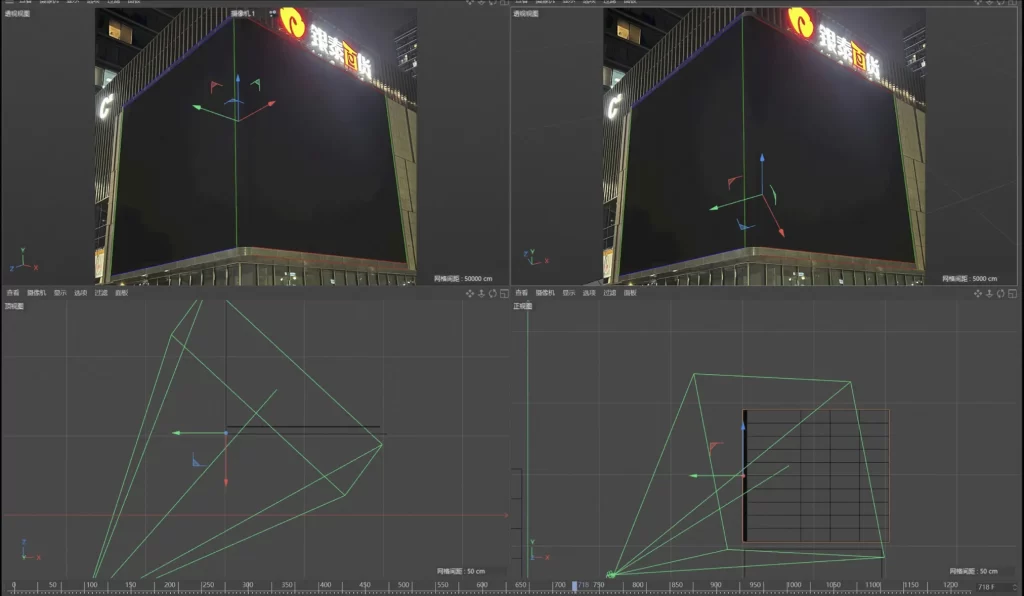Open 查看 menu in the top view panel
This screenshot has height=596, width=1024.
(x=12, y=293)
